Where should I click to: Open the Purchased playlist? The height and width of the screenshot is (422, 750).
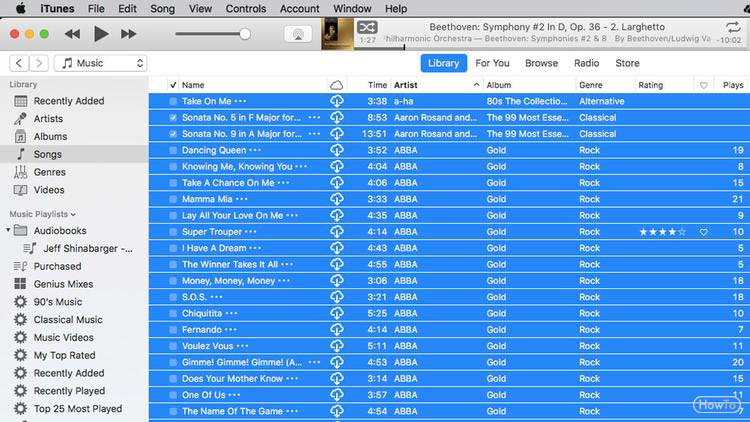[x=57, y=266]
